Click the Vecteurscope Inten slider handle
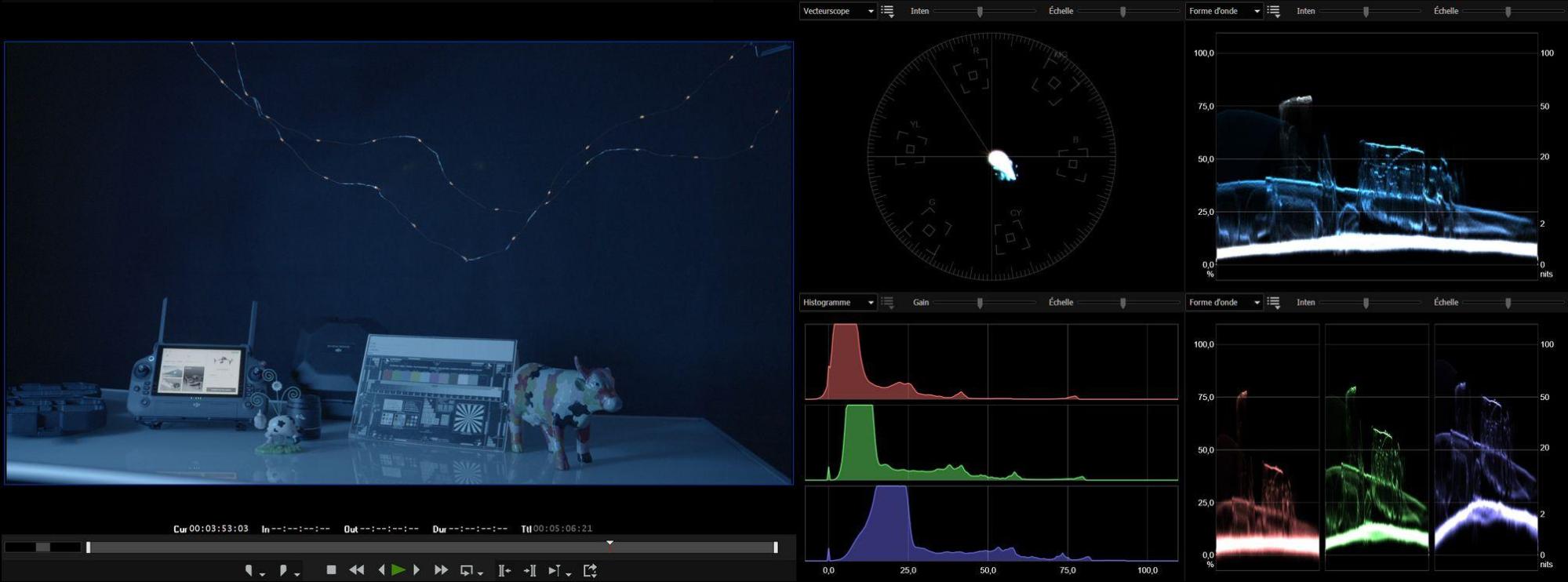 click(980, 11)
